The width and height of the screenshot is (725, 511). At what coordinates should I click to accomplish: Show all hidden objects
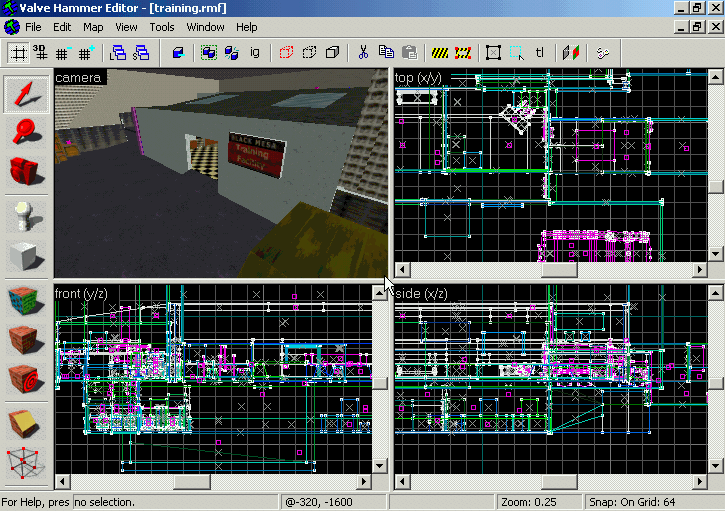(332, 53)
